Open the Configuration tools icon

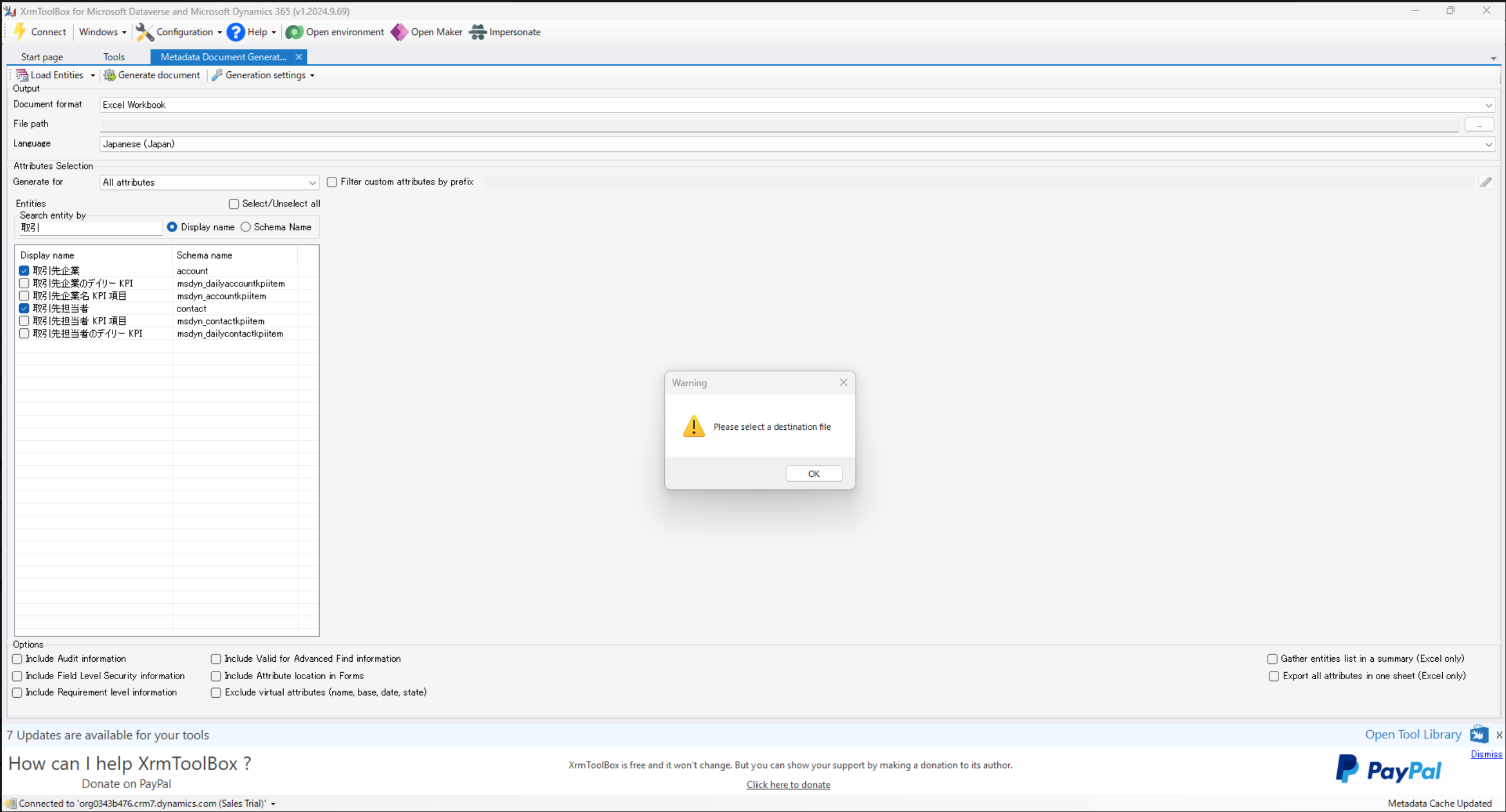pyautogui.click(x=144, y=32)
